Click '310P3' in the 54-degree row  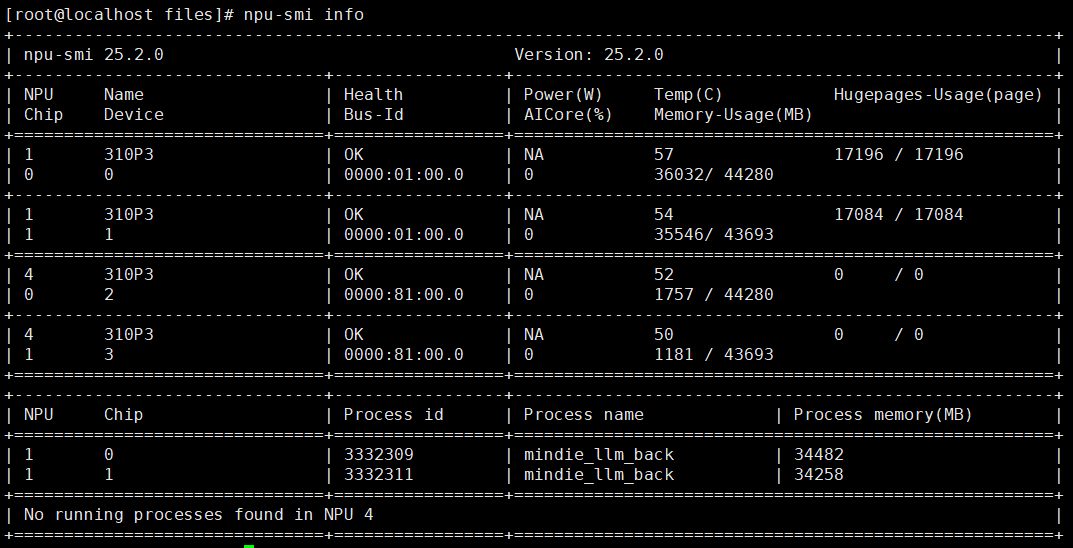(x=129, y=215)
